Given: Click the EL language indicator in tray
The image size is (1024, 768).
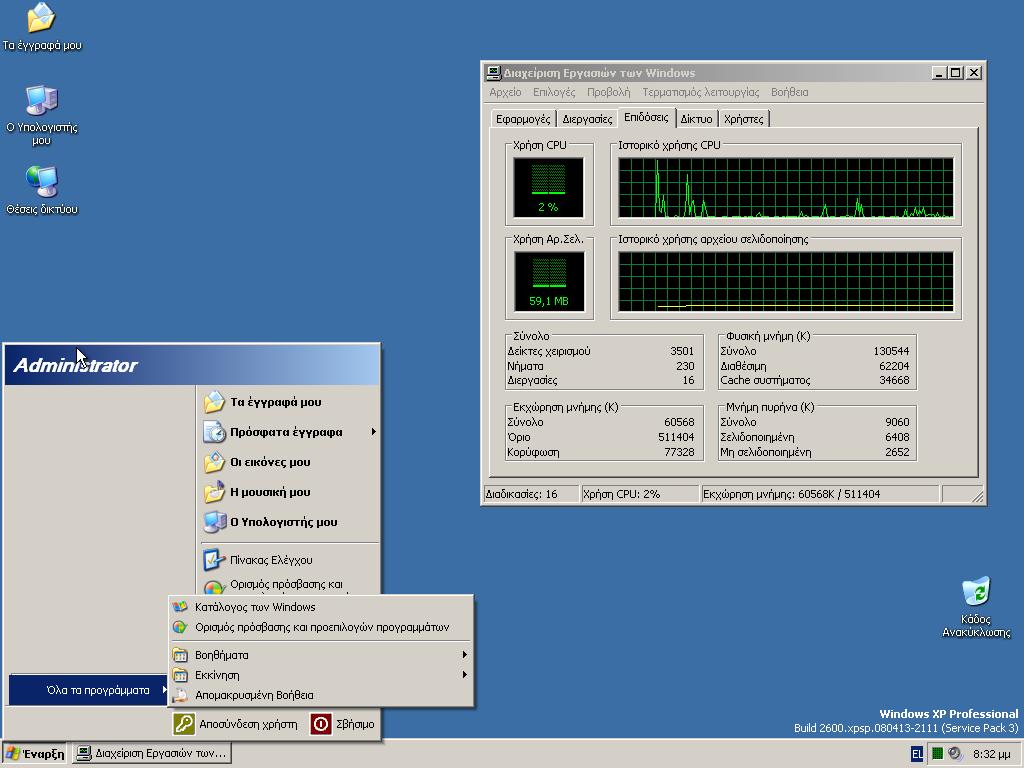Looking at the screenshot, I should pos(917,754).
